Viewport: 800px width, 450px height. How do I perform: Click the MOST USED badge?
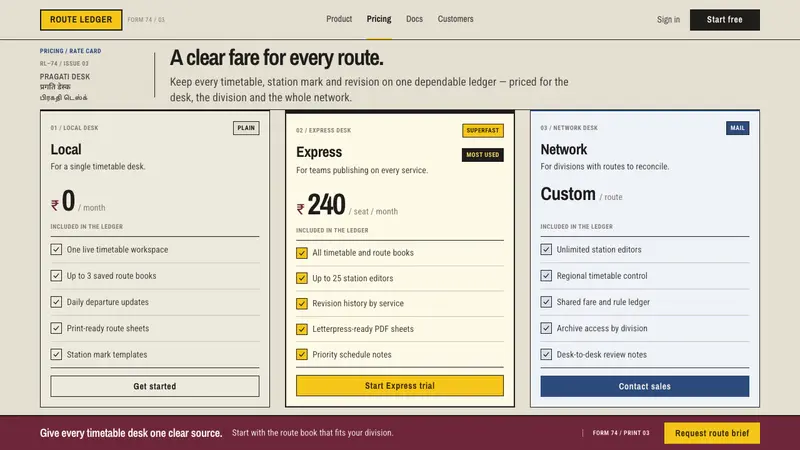[483, 155]
